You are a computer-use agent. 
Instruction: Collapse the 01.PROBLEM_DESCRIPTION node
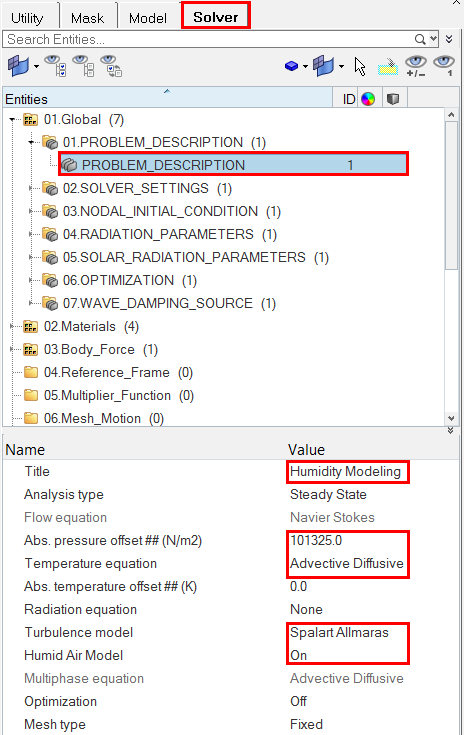tap(31, 142)
